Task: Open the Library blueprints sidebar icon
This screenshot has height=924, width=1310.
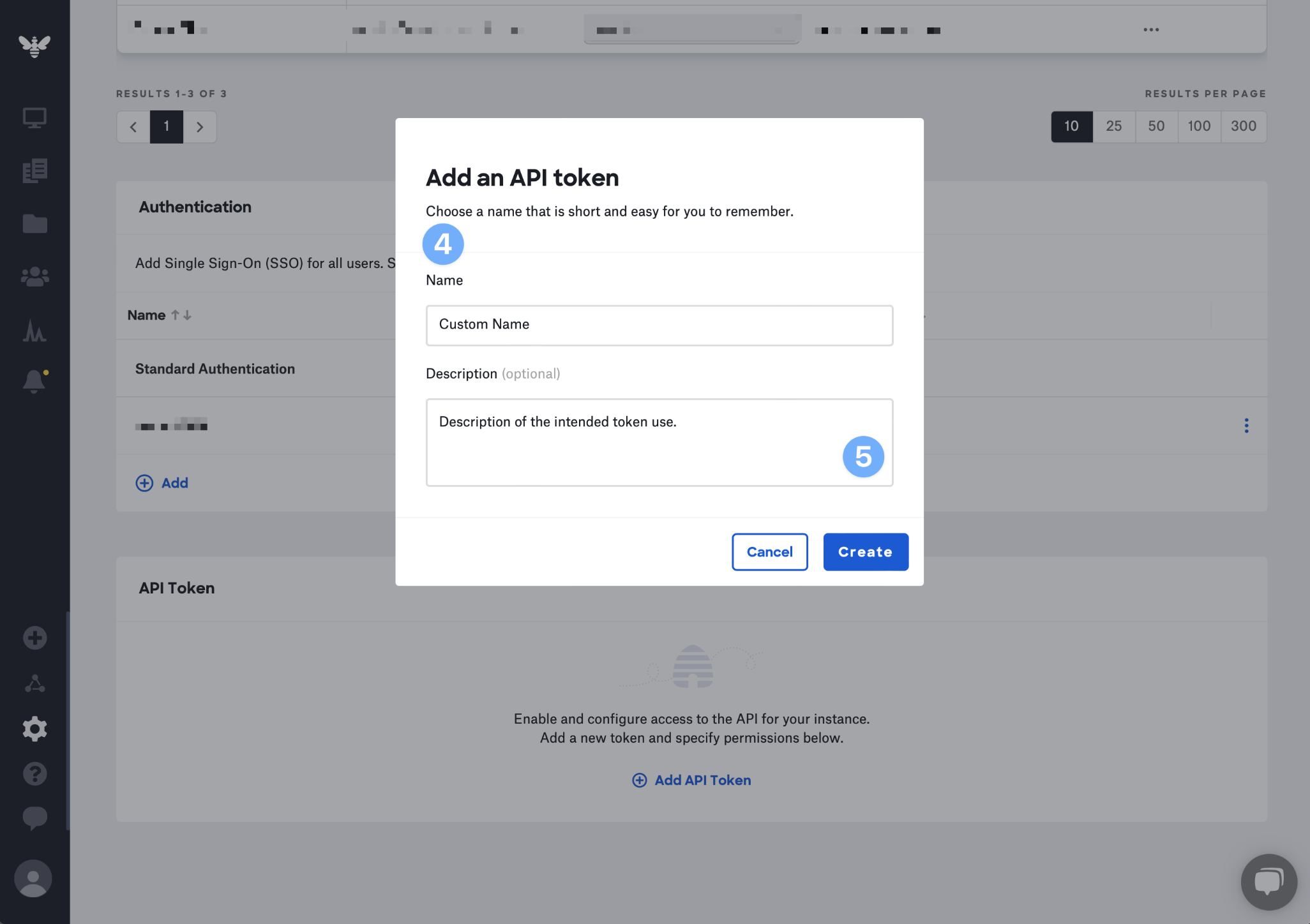Action: pyautogui.click(x=34, y=171)
